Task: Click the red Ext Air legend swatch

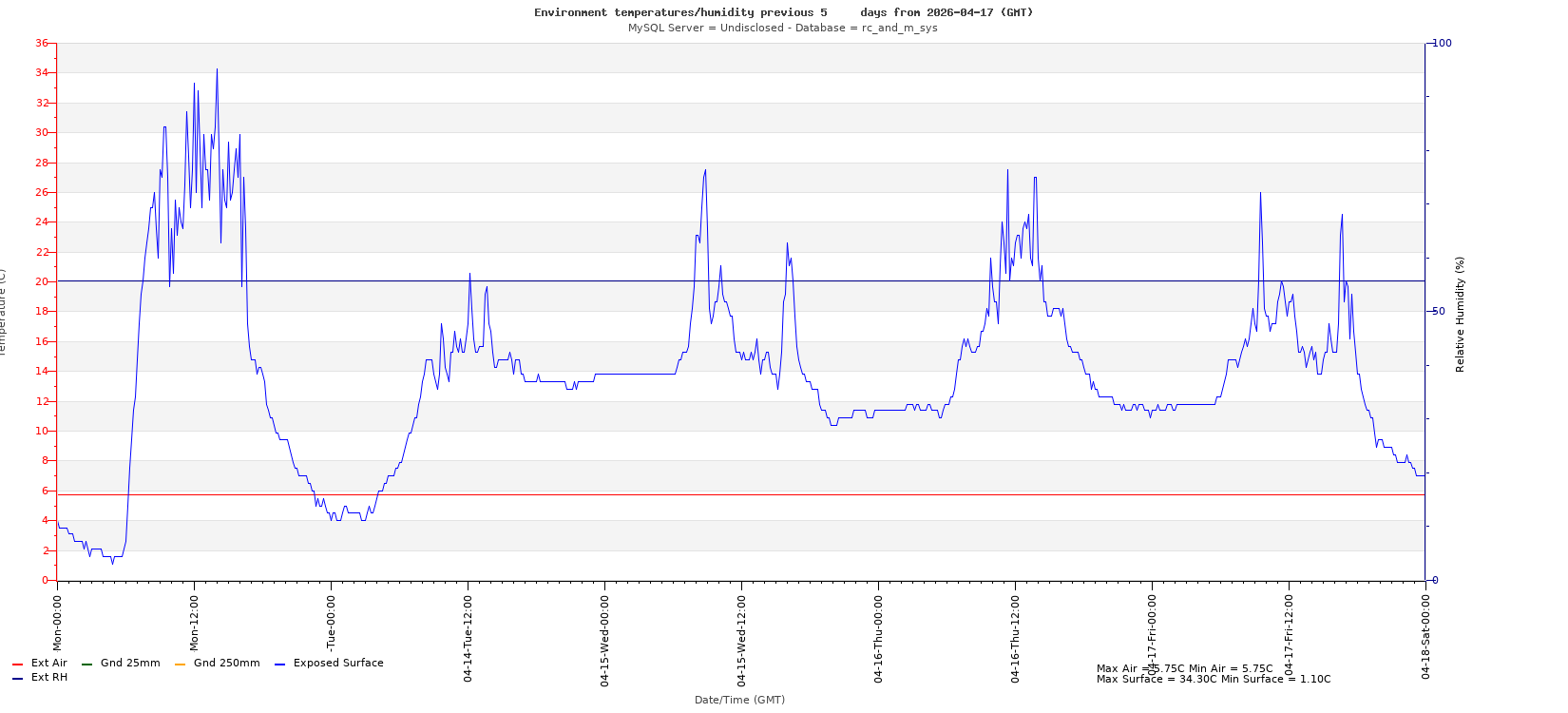Action: point(17,664)
